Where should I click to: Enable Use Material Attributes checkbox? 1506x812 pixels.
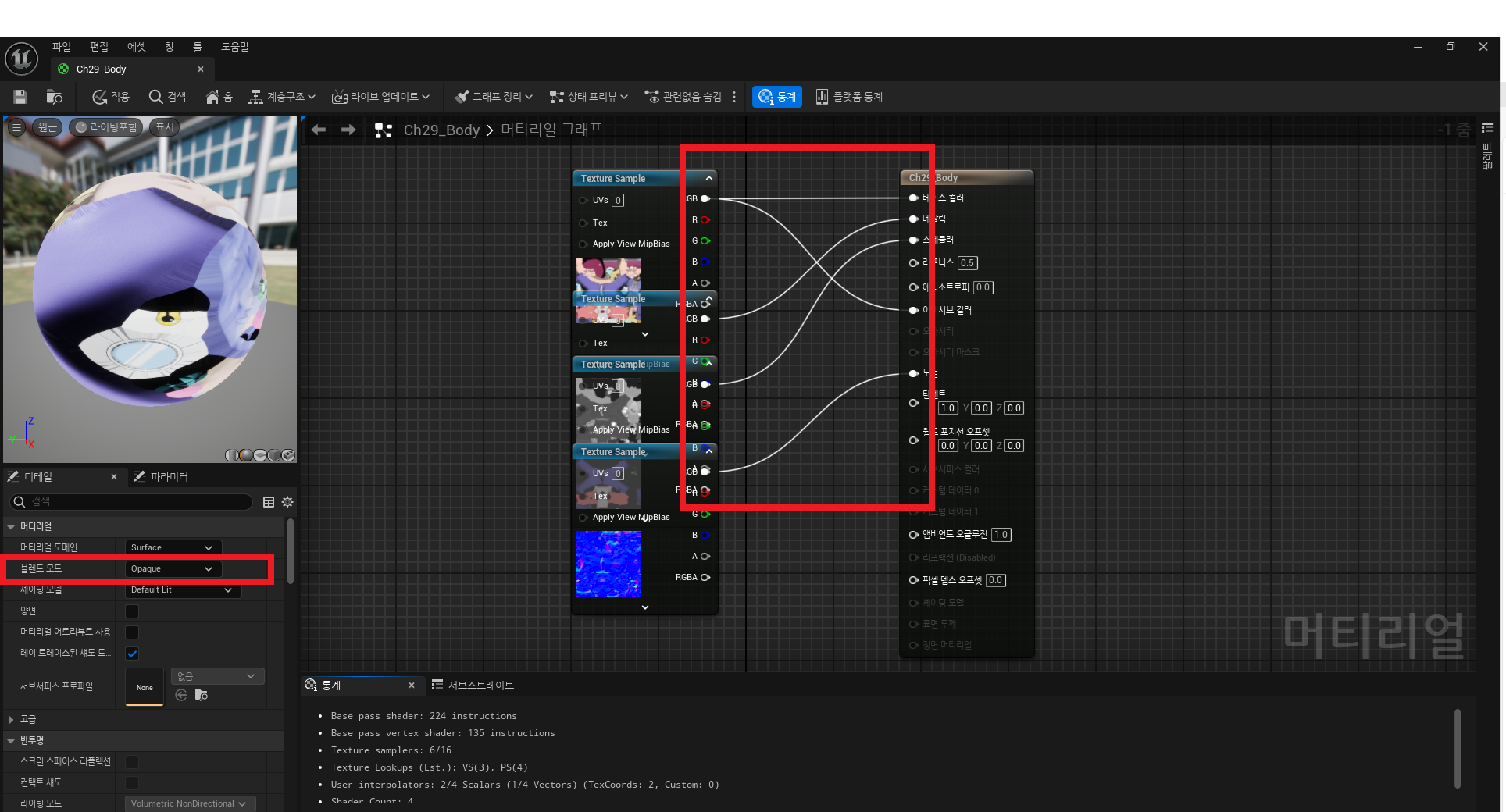[x=132, y=632]
